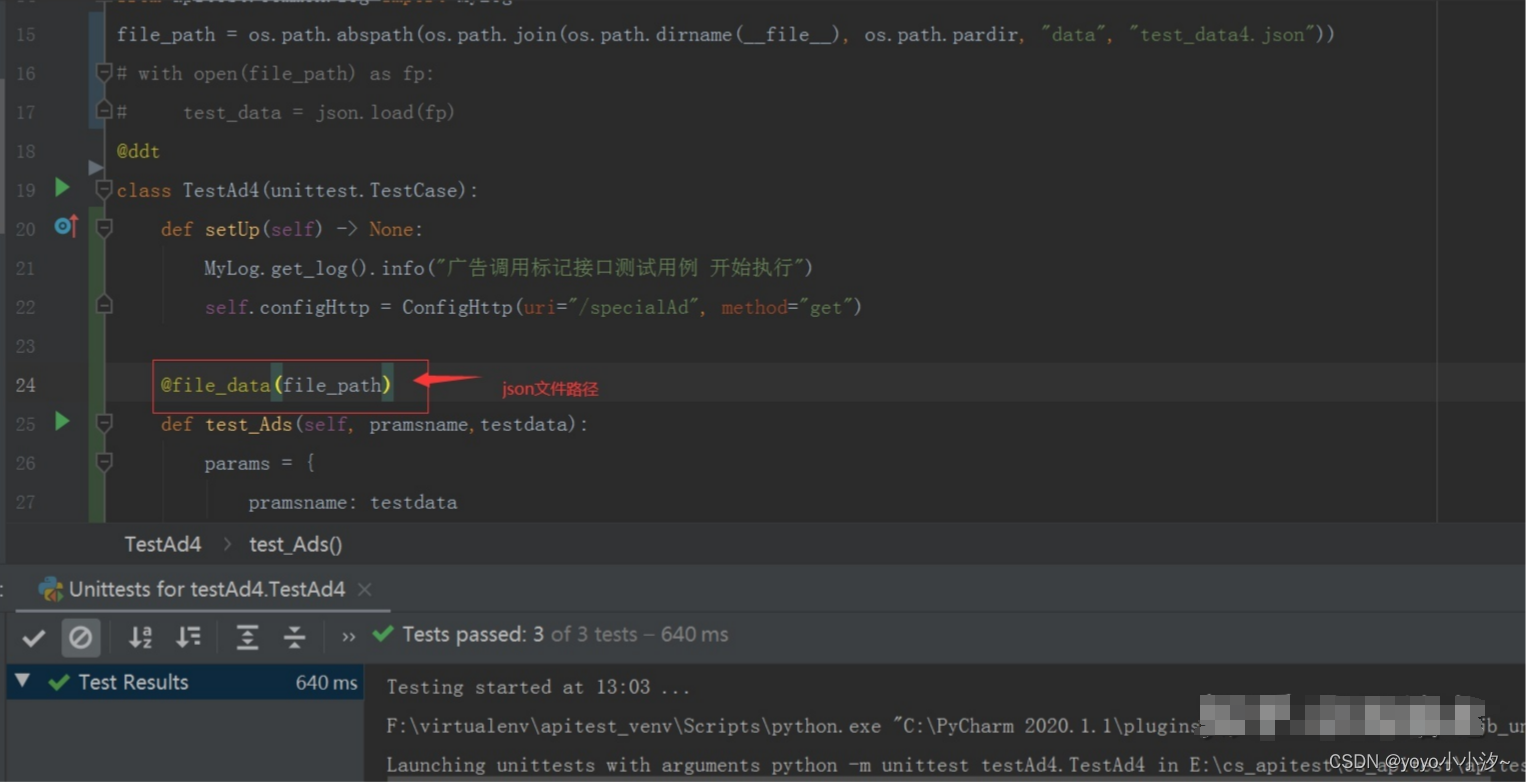Collapse the setUp method via gutter fold arrow
Image resolution: width=1526 pixels, height=782 pixels.
pyautogui.click(x=103, y=227)
